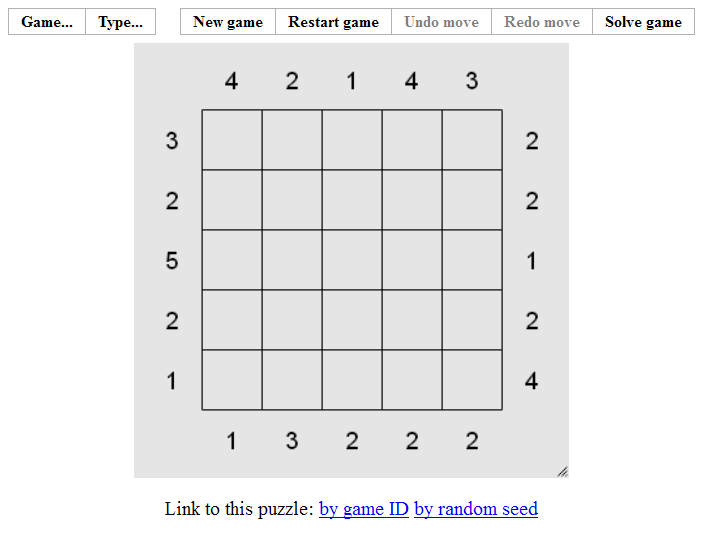Click the Restart game button
Viewport: 703px width, 541px height.
333,22
